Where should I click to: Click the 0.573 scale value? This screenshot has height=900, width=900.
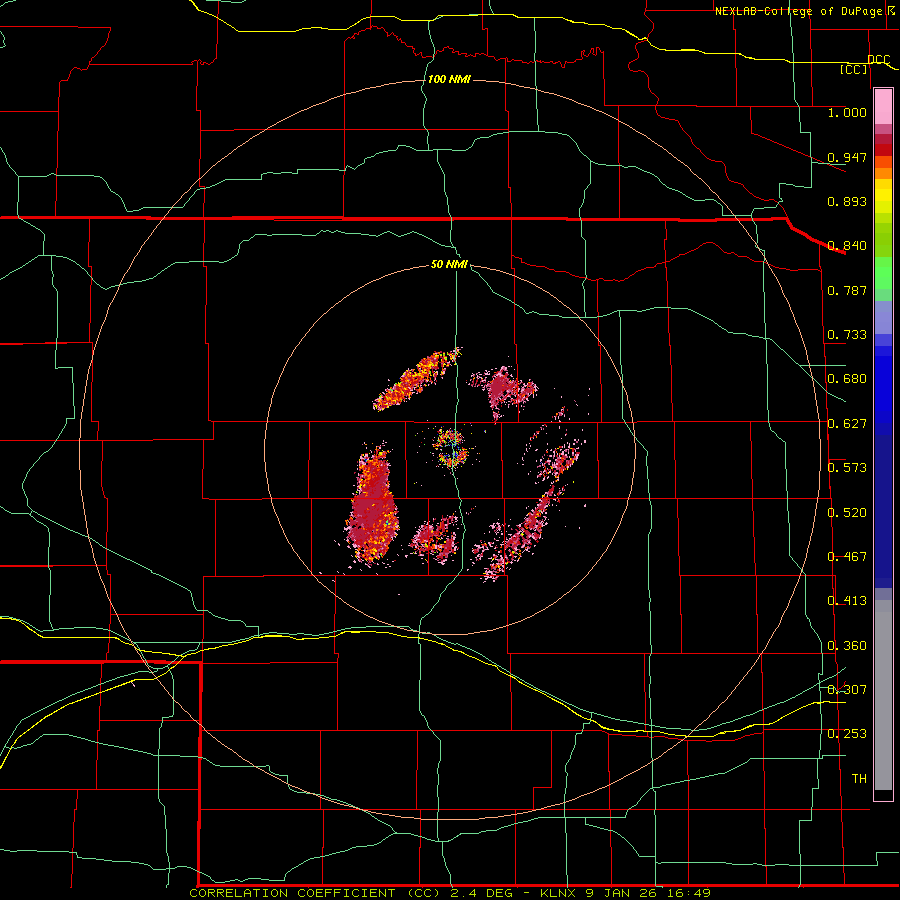(847, 468)
